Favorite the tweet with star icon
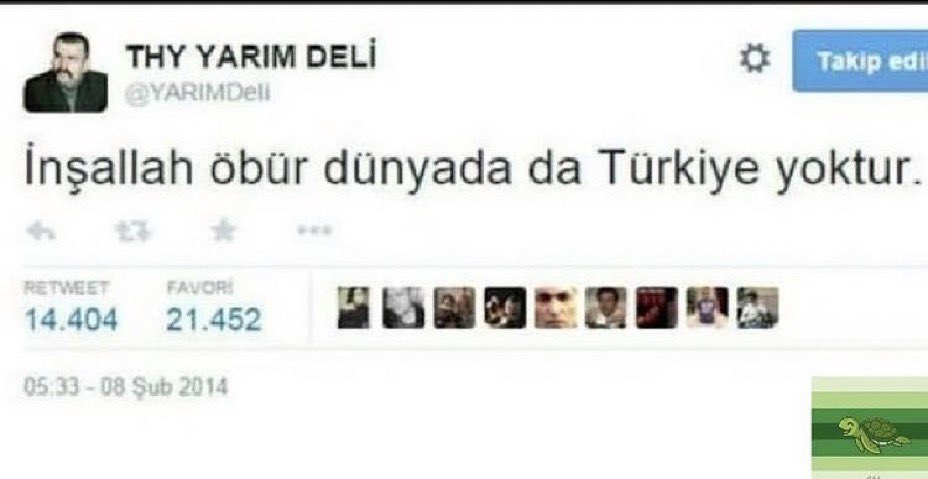The height and width of the screenshot is (479, 928). [x=223, y=232]
